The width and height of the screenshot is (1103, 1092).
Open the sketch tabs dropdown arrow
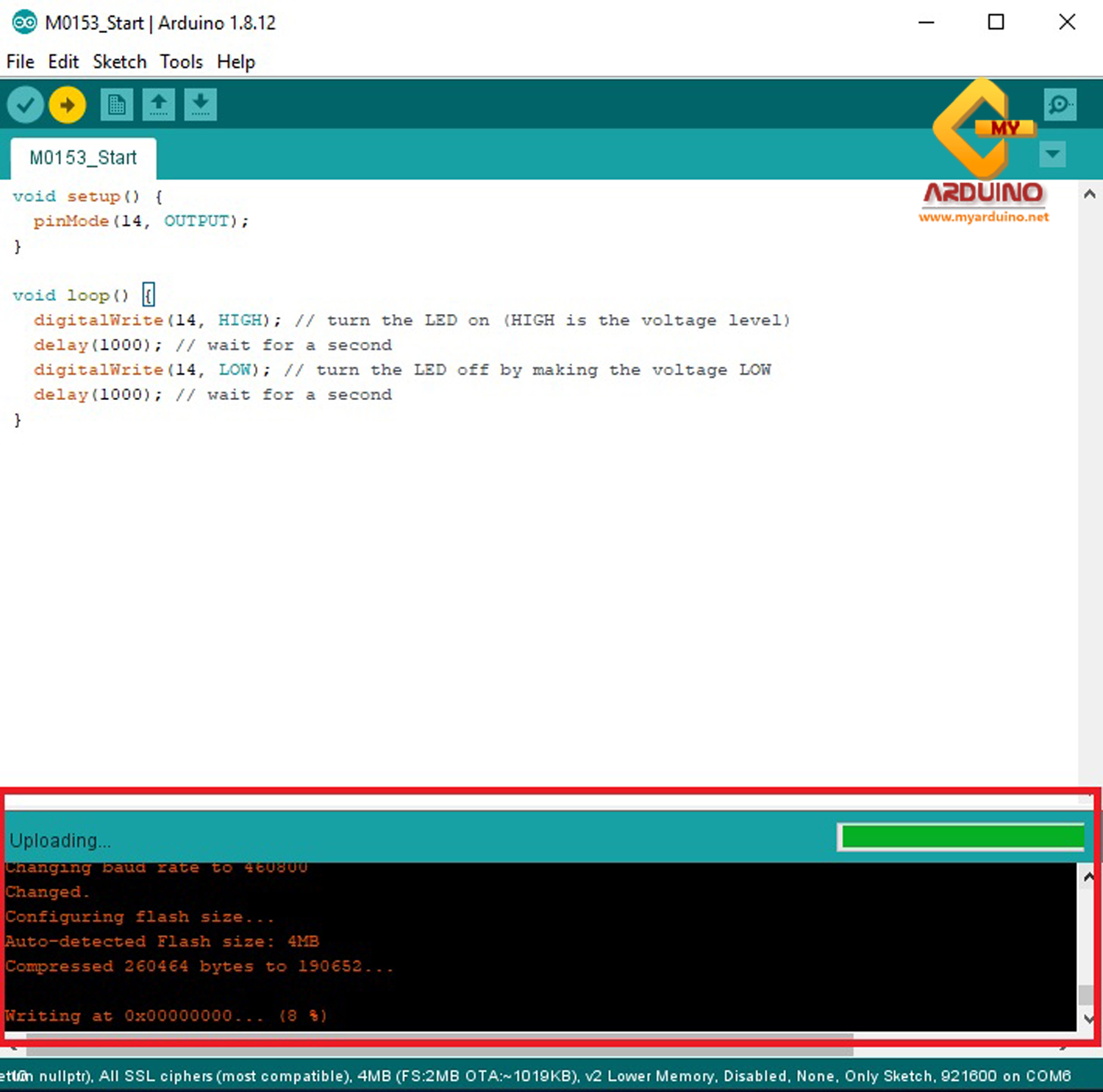tap(1053, 154)
